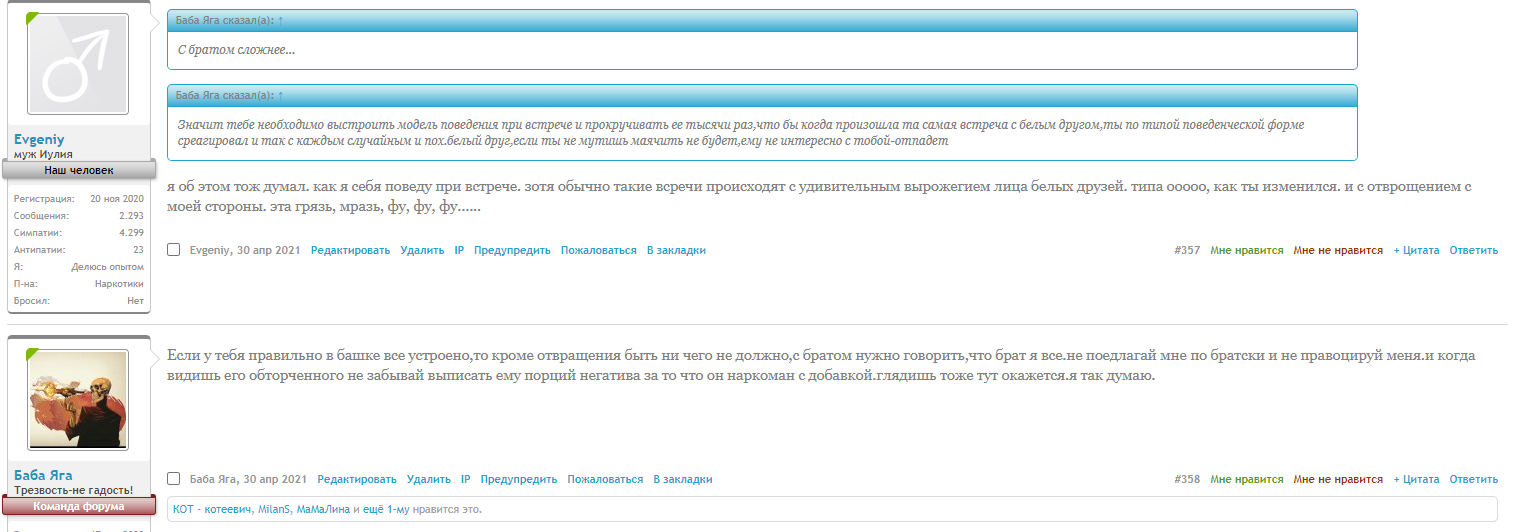
Task: Expand likes list via ещё 1-му
Action: point(386,509)
